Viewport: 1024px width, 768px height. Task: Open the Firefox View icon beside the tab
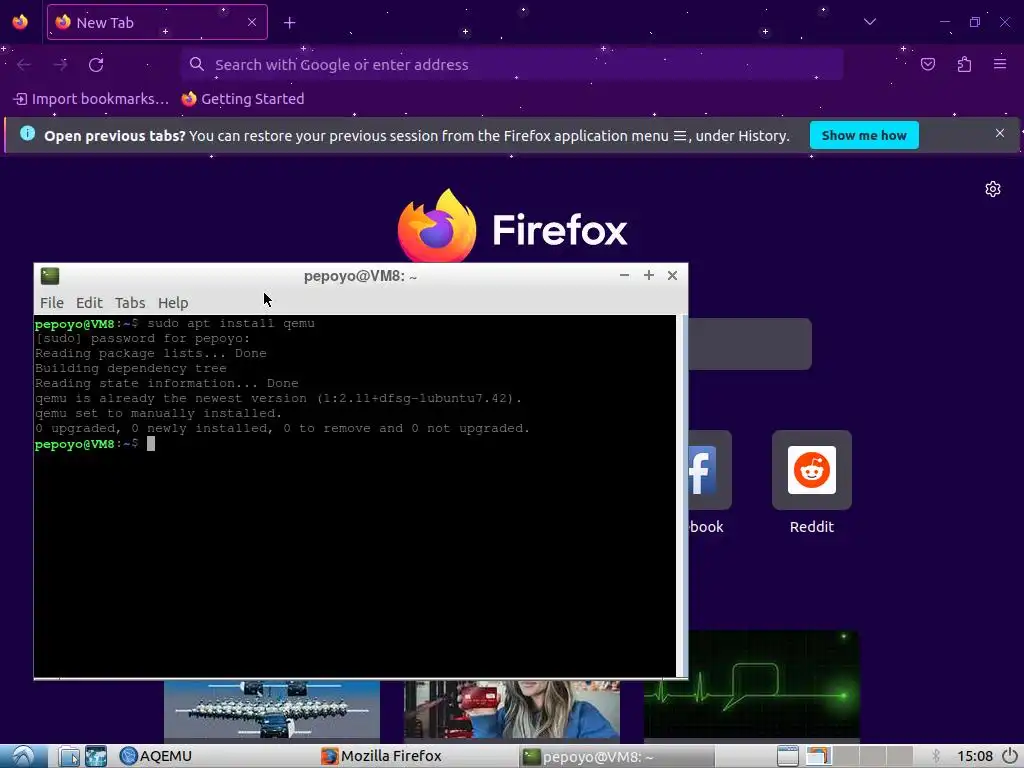pyautogui.click(x=20, y=22)
